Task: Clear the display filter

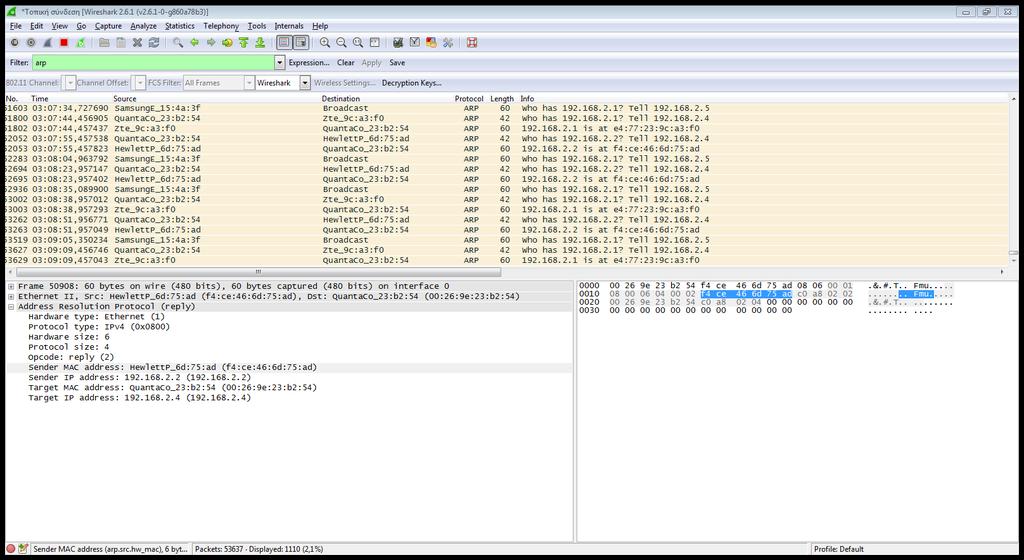Action: coord(345,63)
